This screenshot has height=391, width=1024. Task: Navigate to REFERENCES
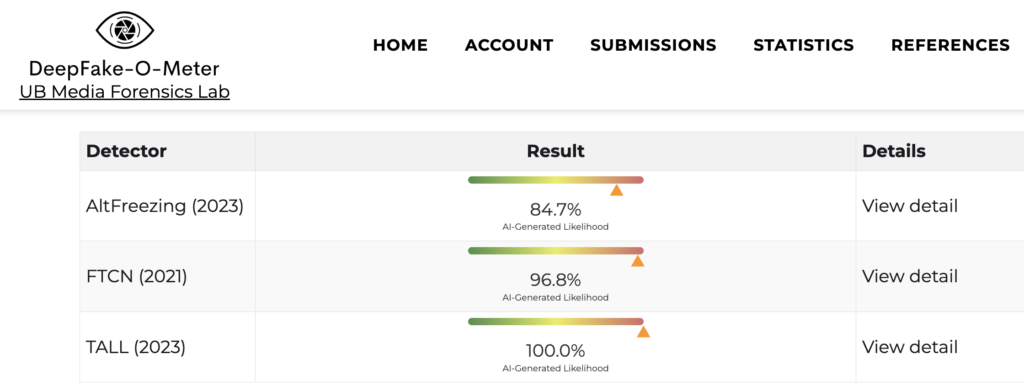click(950, 45)
